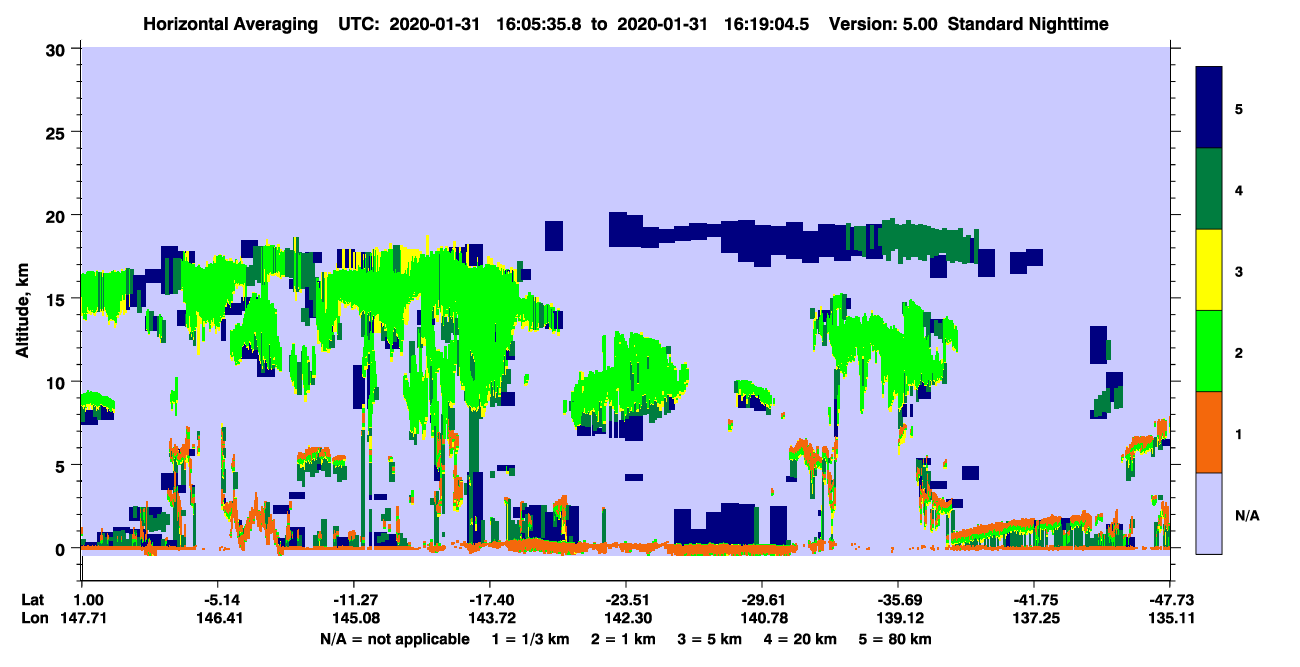The height and width of the screenshot is (667, 1300).
Task: Click the colorbar label '3'
Action: (x=1239, y=271)
